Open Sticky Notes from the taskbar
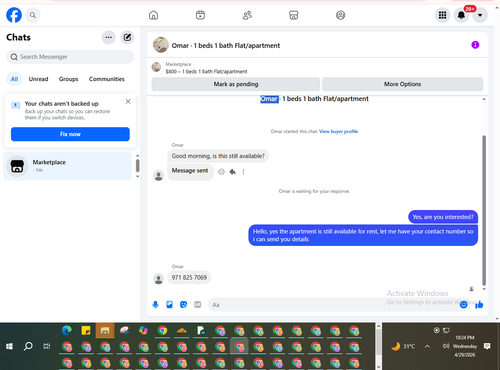The width and height of the screenshot is (500, 370). point(86,331)
